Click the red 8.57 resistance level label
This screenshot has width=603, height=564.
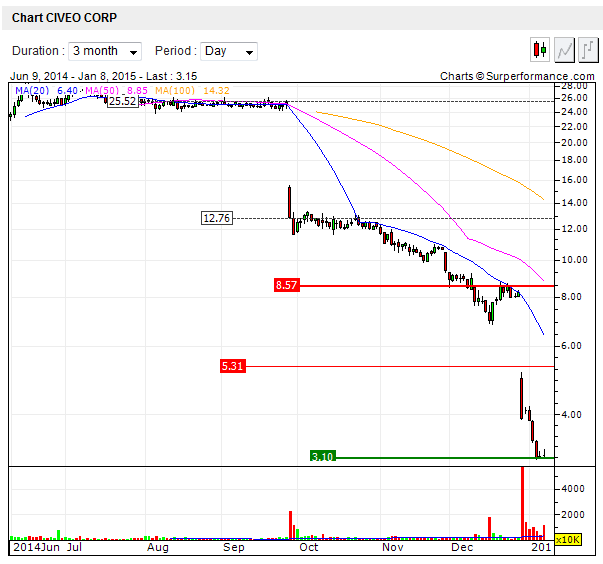tap(286, 285)
